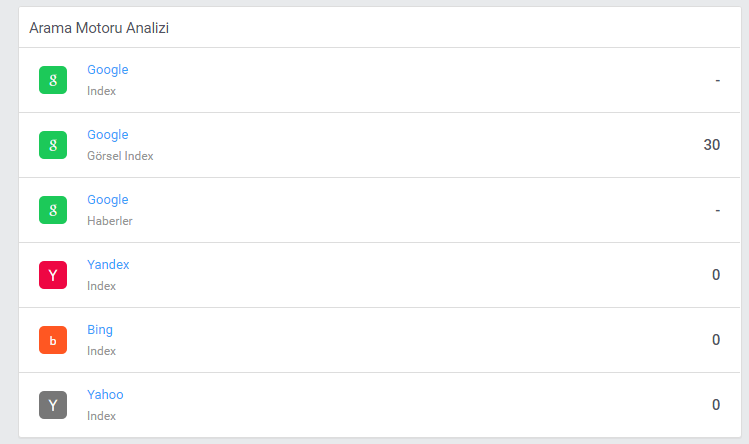Open the Google link above Haberler
Viewport: 749px width, 444px height.
click(107, 200)
